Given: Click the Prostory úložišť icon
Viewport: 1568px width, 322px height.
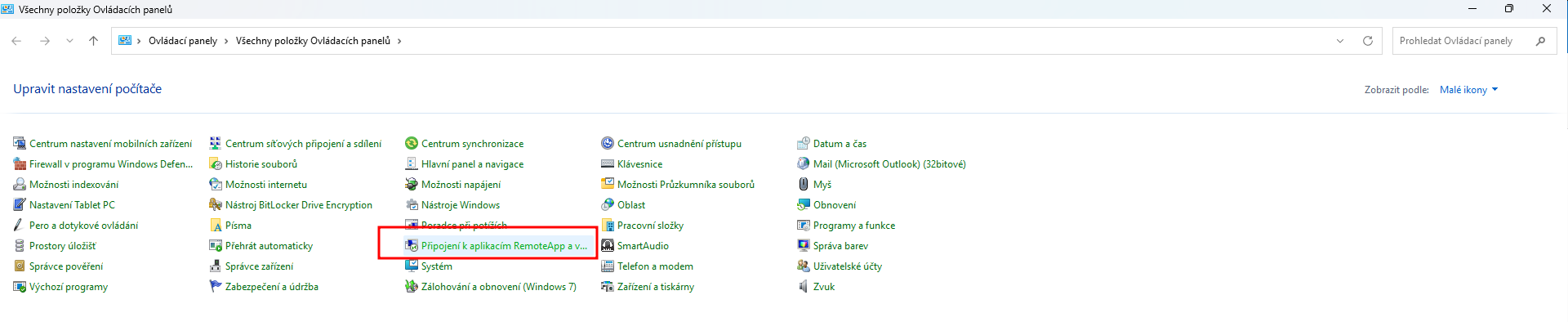Looking at the screenshot, I should click(20, 245).
